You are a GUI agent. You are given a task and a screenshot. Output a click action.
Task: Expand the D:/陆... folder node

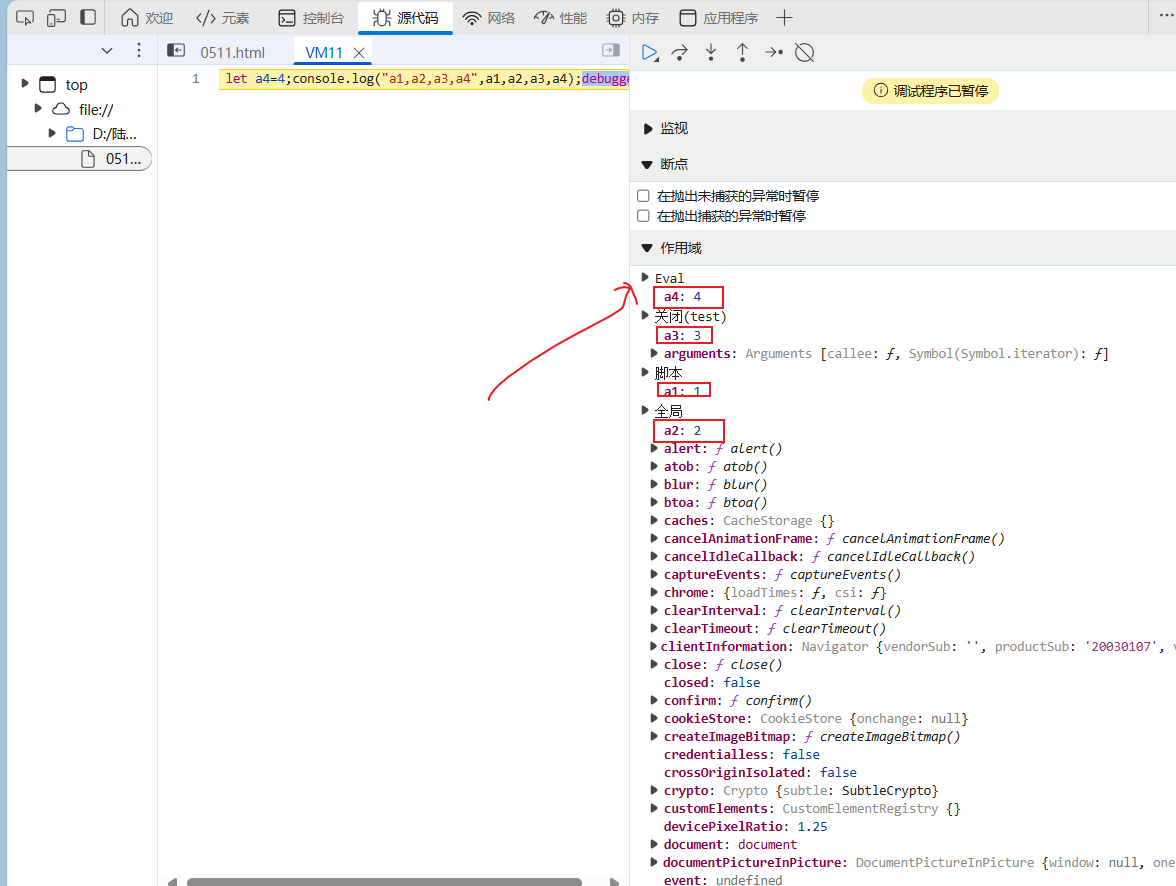tap(51, 133)
